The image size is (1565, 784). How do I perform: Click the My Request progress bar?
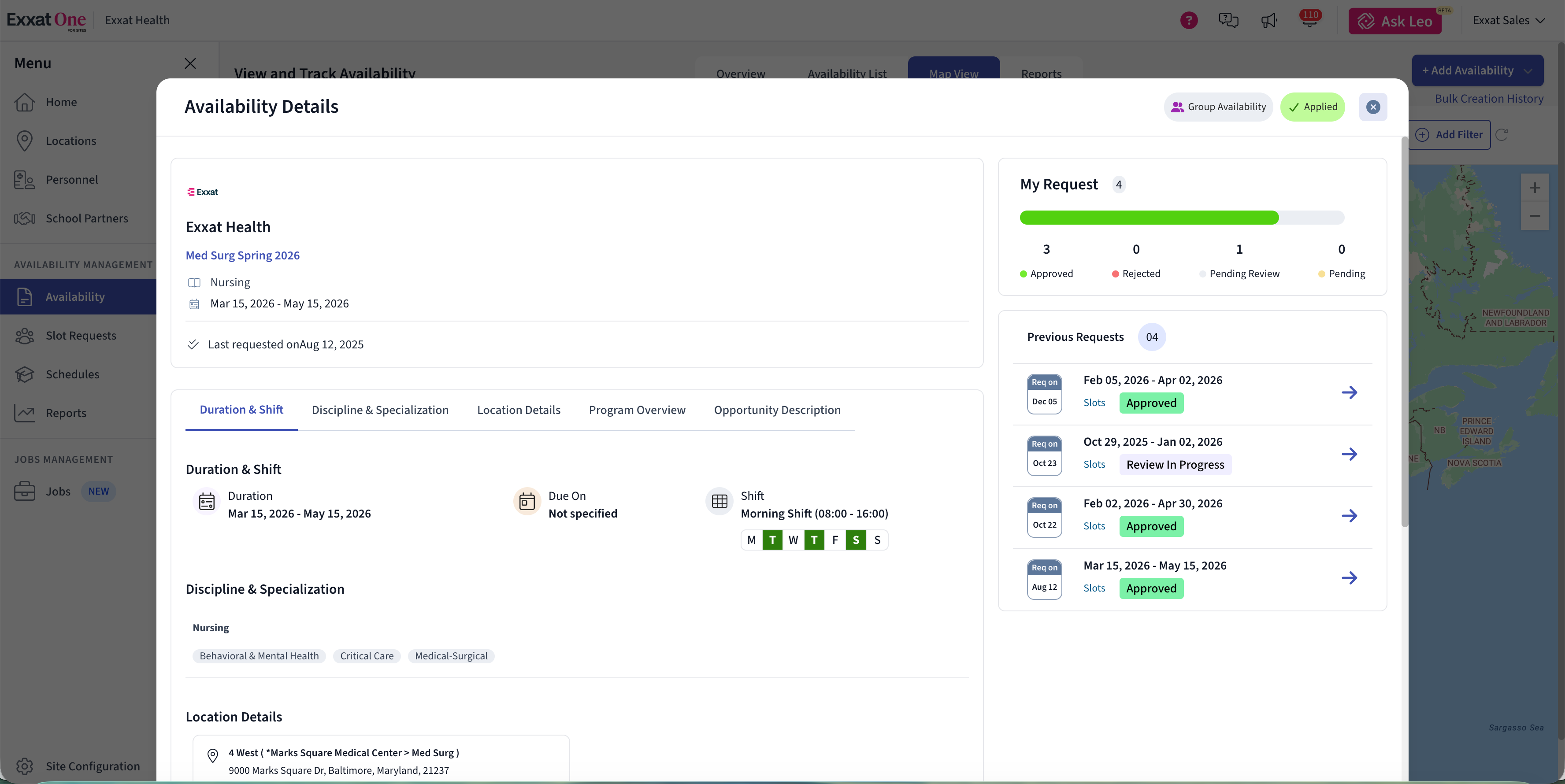pyautogui.click(x=1181, y=218)
